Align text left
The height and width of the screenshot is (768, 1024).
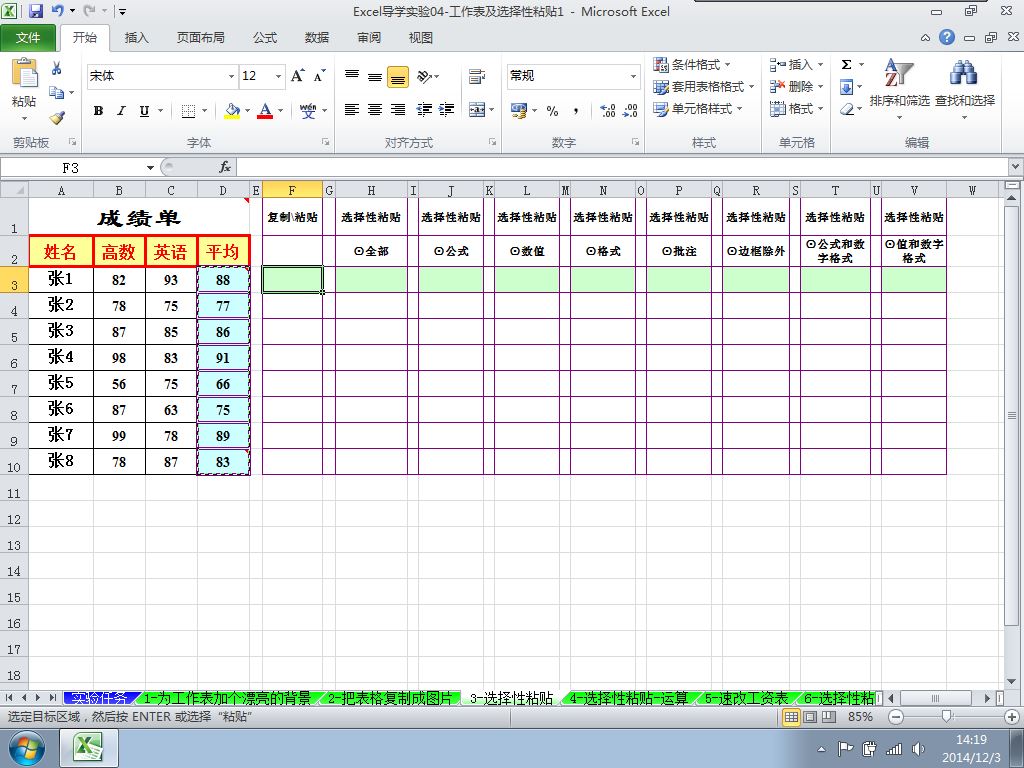(352, 110)
